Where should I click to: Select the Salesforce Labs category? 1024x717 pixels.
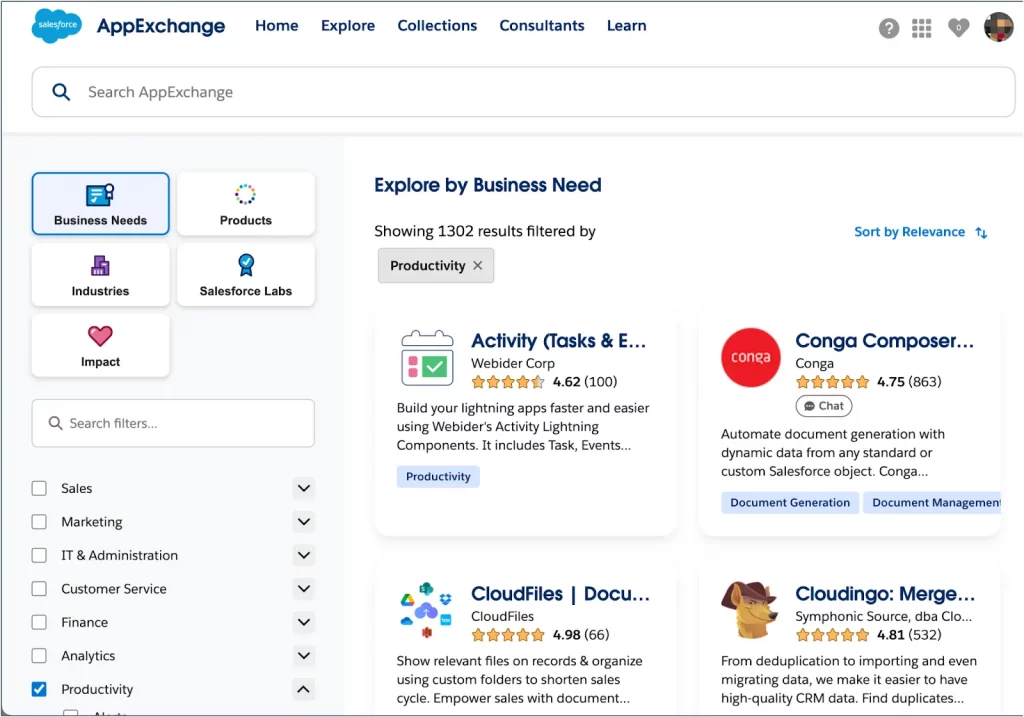coord(246,273)
